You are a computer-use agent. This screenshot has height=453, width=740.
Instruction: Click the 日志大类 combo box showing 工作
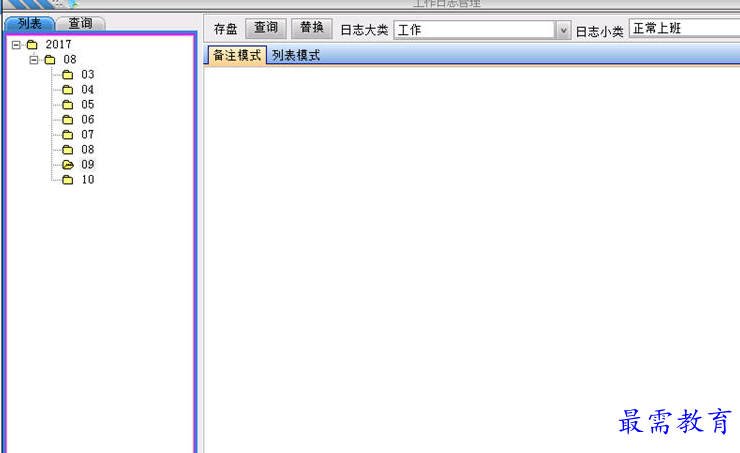(482, 30)
